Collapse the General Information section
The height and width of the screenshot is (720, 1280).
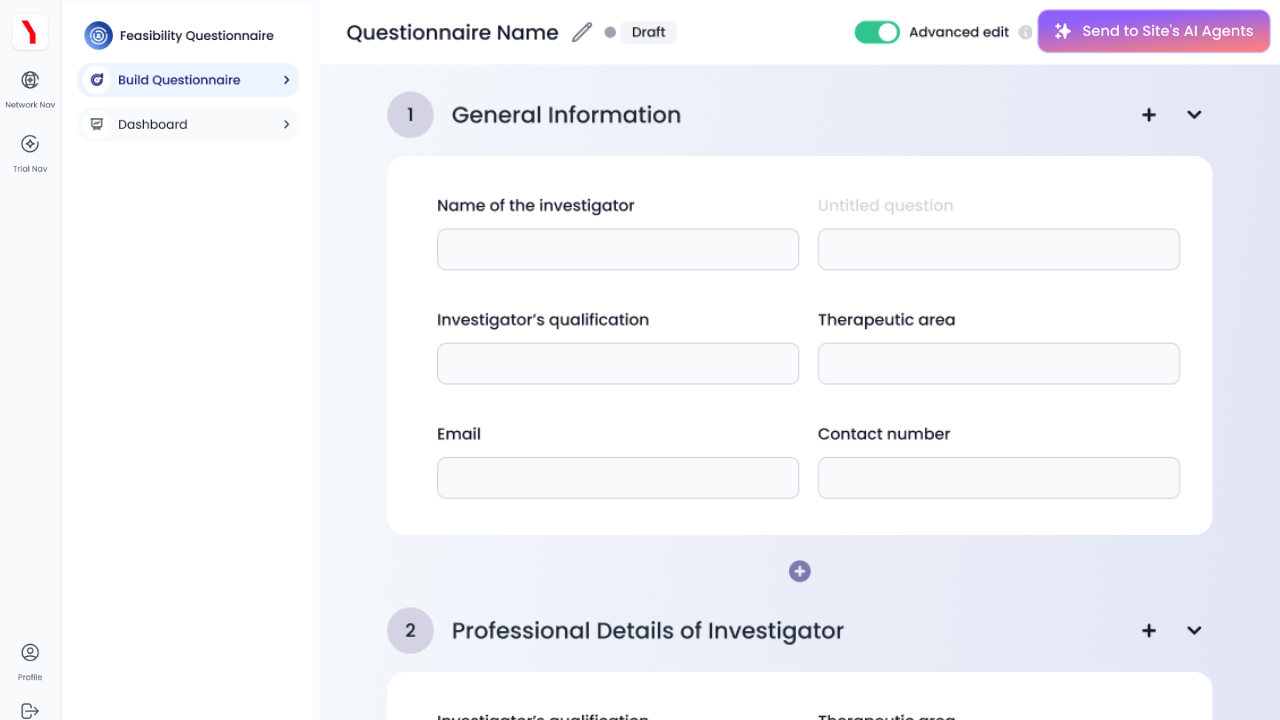[x=1194, y=115]
